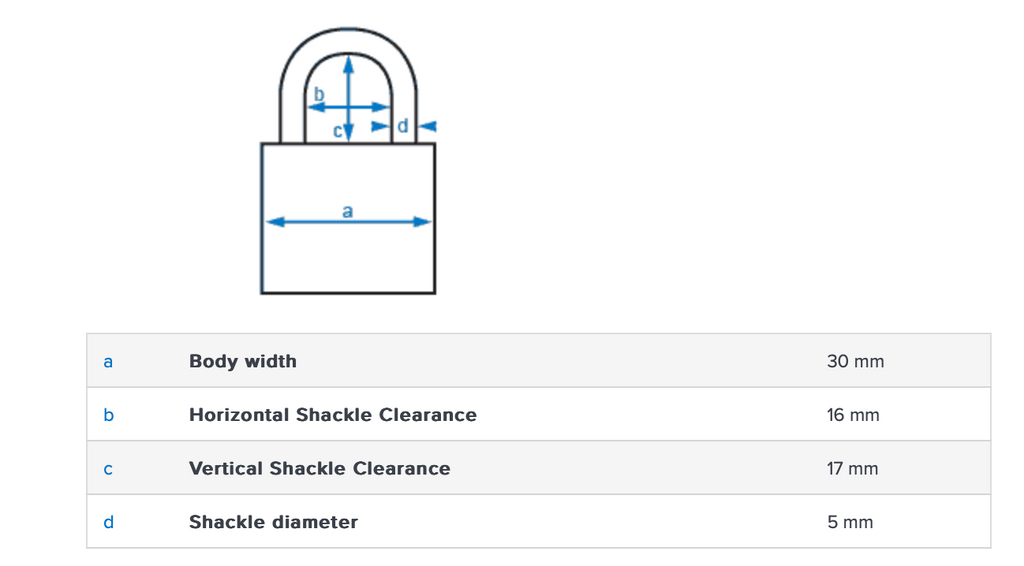Select the Body width row label

pyautogui.click(x=243, y=361)
